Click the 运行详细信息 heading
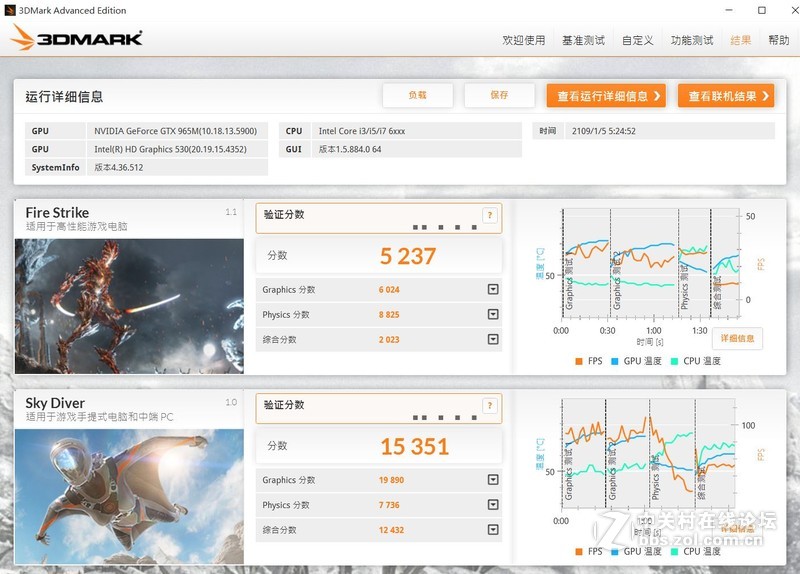This screenshot has width=800, height=574. [64, 96]
